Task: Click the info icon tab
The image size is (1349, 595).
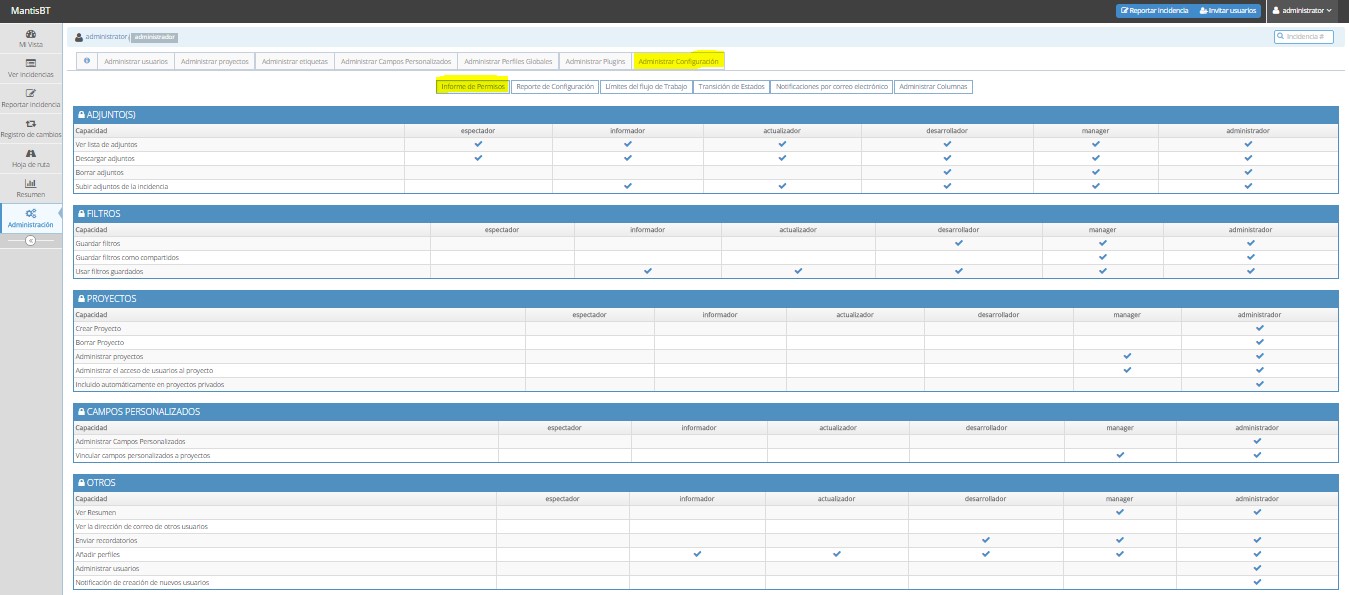Action: click(x=87, y=61)
